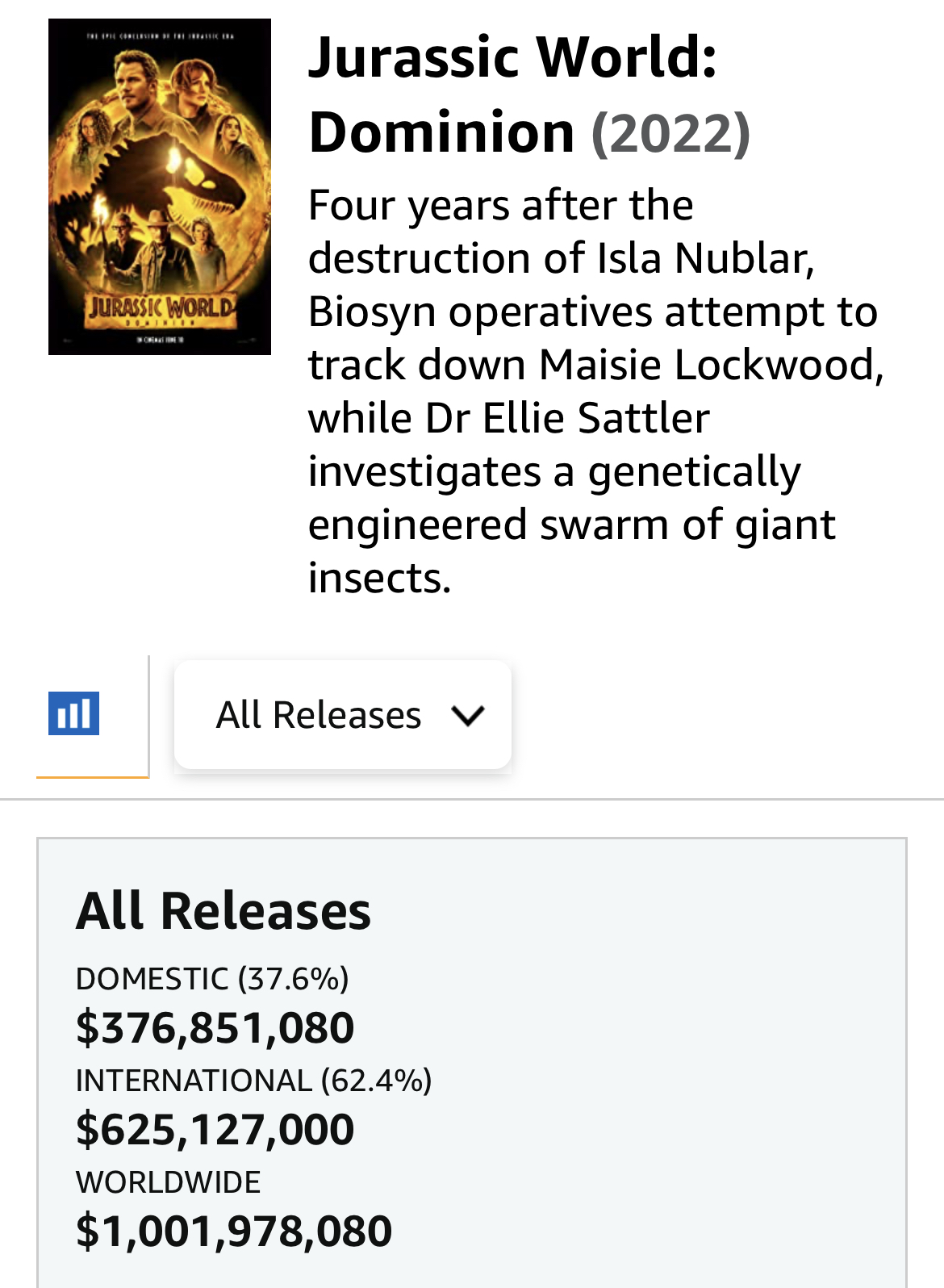Screen dimensions: 944x1288
Task: Click the movie plot description paragraph
Action: pos(595,391)
